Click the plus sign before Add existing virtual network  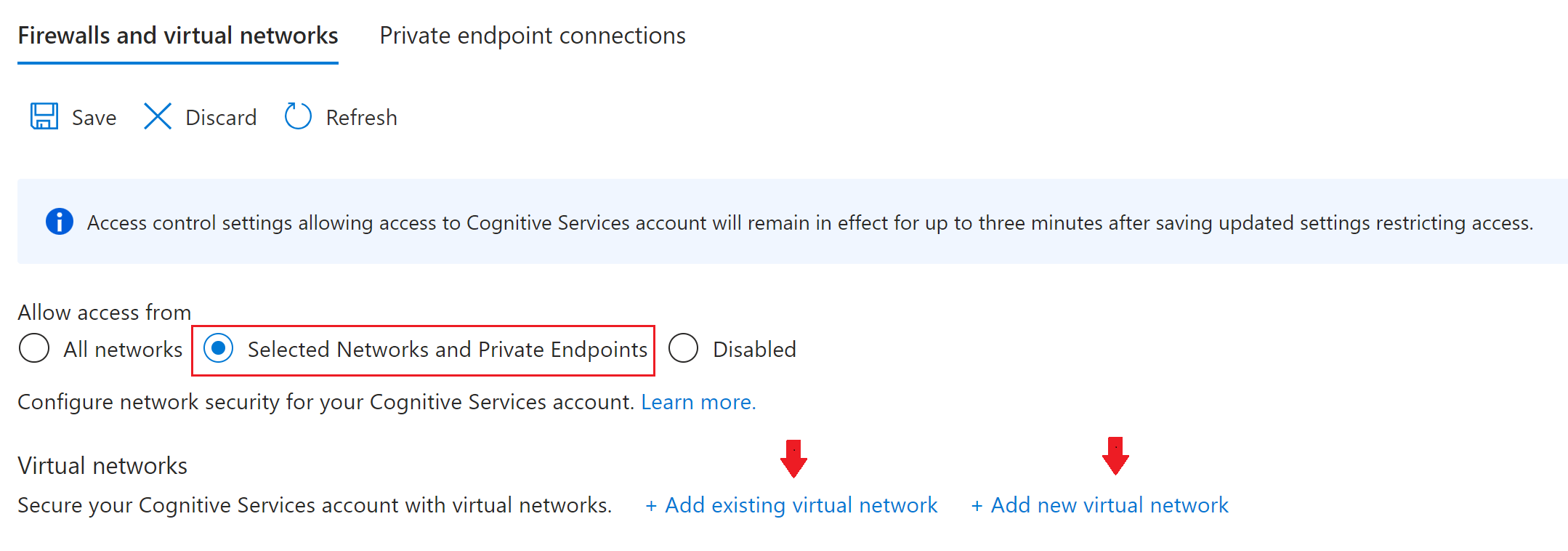652,504
